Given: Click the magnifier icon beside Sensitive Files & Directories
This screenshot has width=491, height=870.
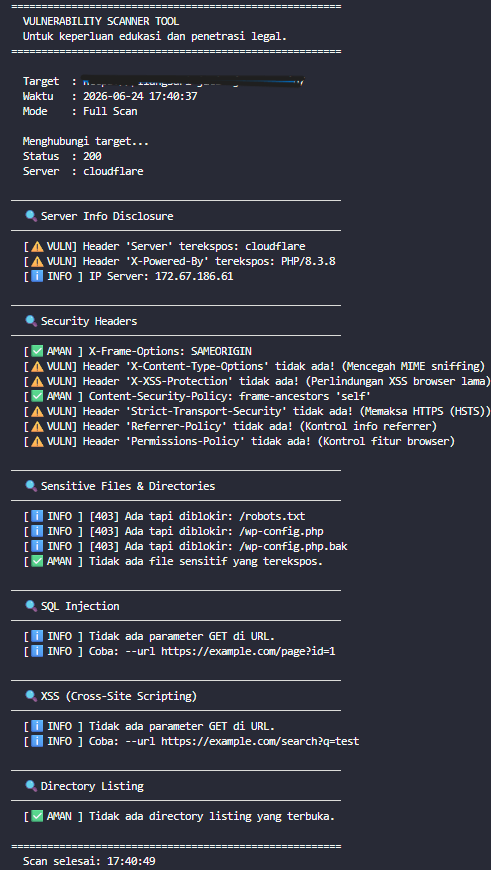Looking at the screenshot, I should (31, 486).
